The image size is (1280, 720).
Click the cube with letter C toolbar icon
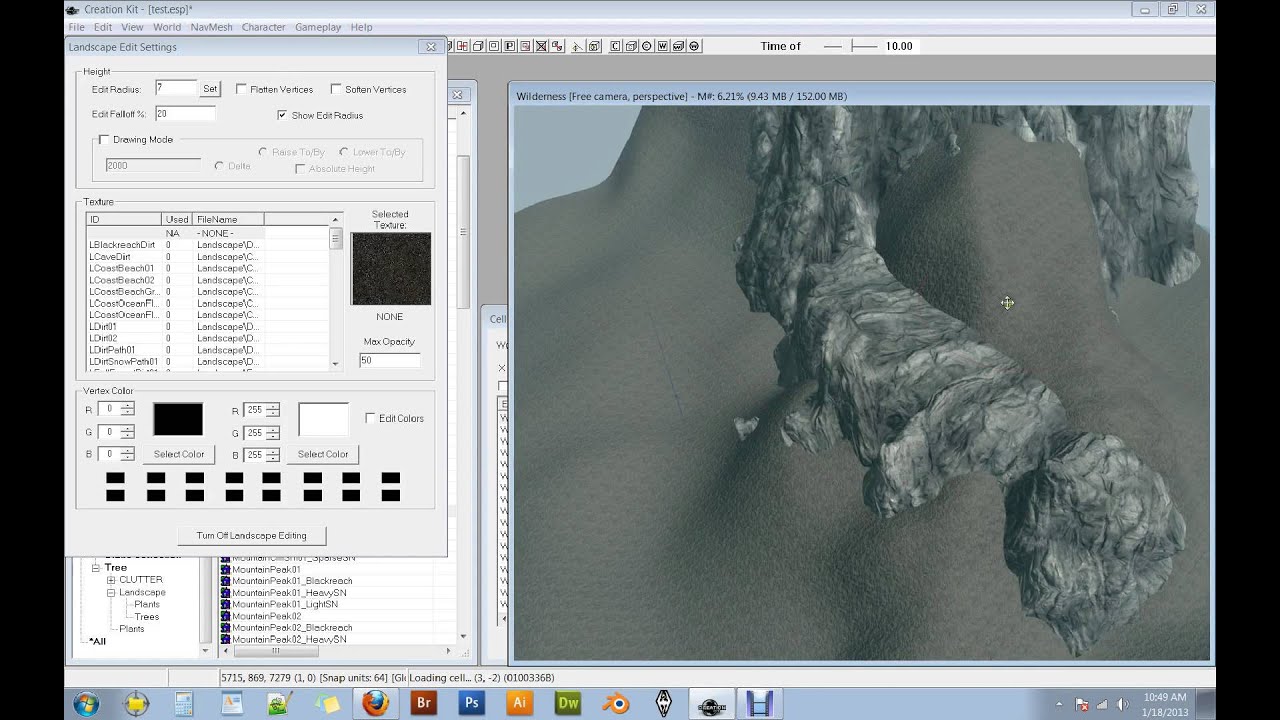pos(631,46)
